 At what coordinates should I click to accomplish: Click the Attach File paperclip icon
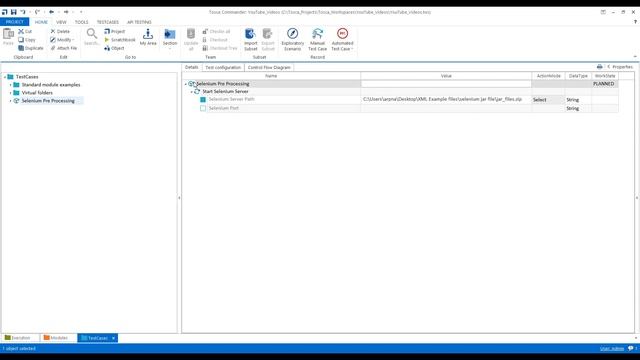(x=53, y=48)
